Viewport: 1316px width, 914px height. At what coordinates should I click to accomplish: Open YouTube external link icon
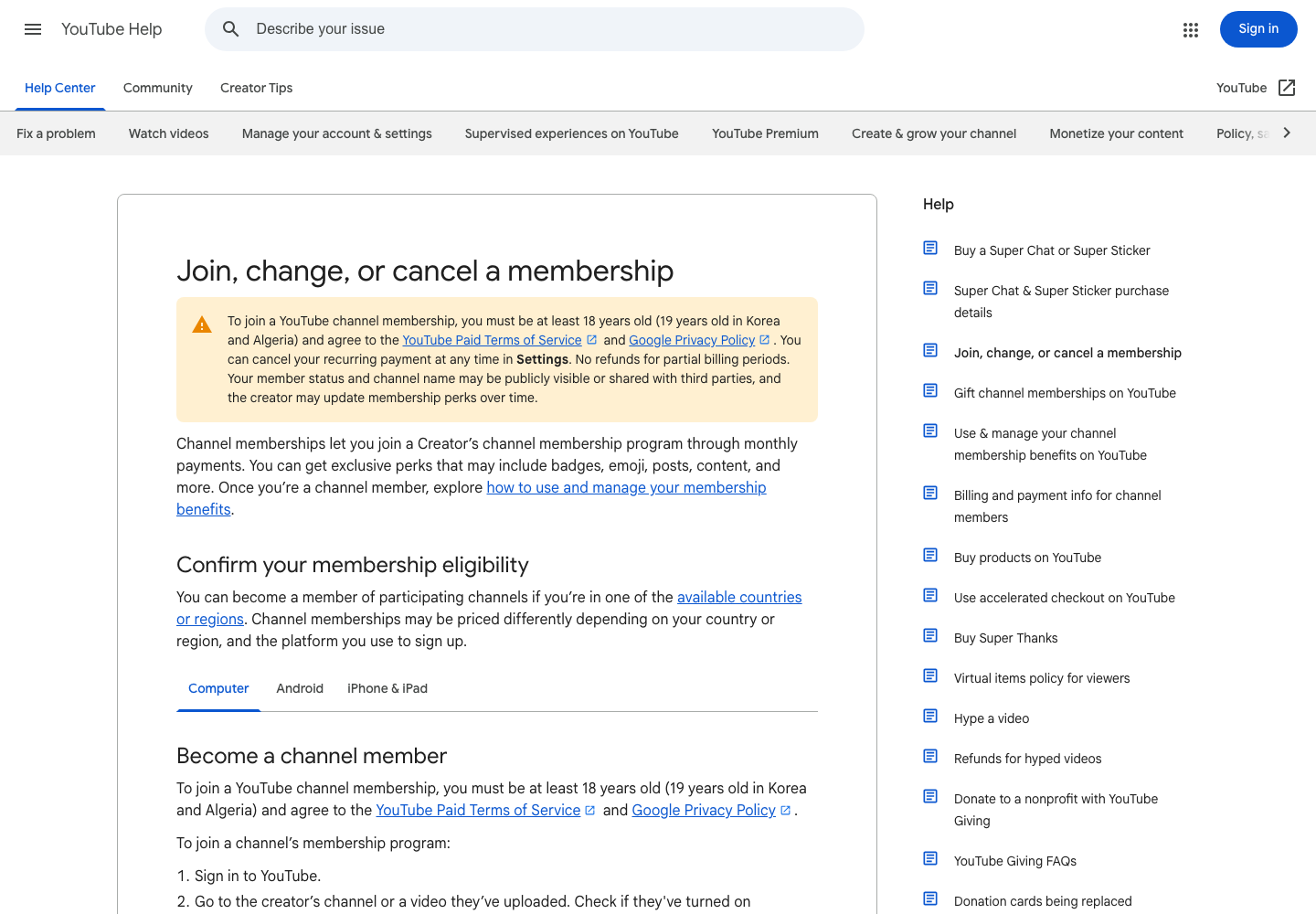(1287, 88)
